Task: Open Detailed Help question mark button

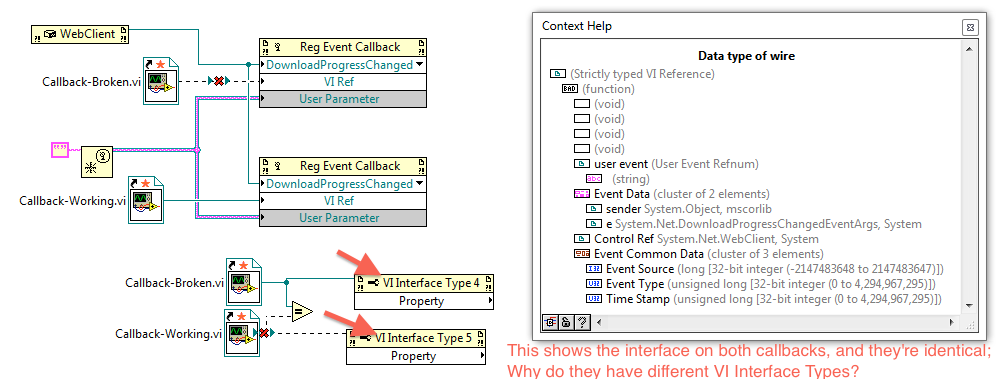Action: pos(581,323)
